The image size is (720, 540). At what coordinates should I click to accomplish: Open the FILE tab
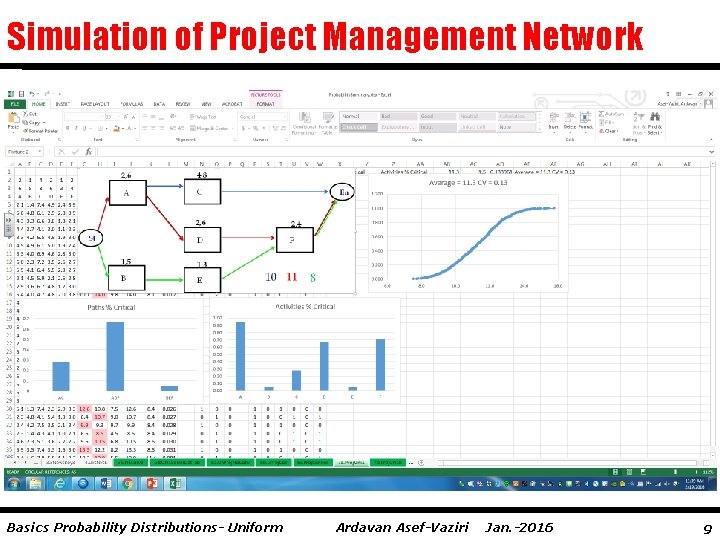click(x=15, y=104)
